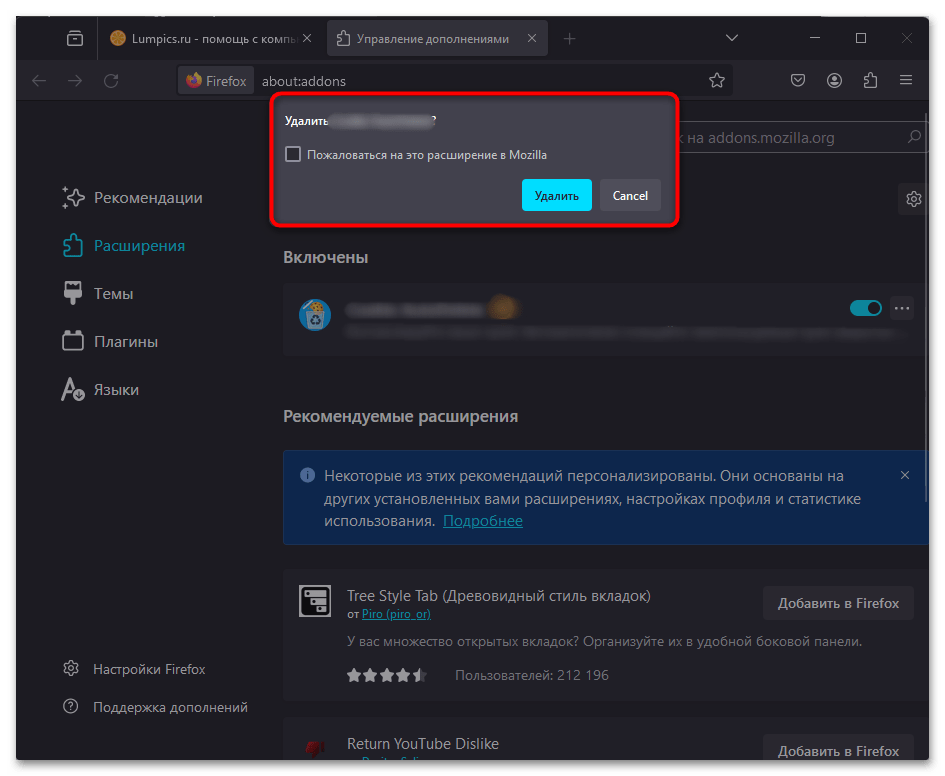Viewport: 945px width, 776px height.
Task: Disable the enabled extension toggle
Action: point(865,308)
